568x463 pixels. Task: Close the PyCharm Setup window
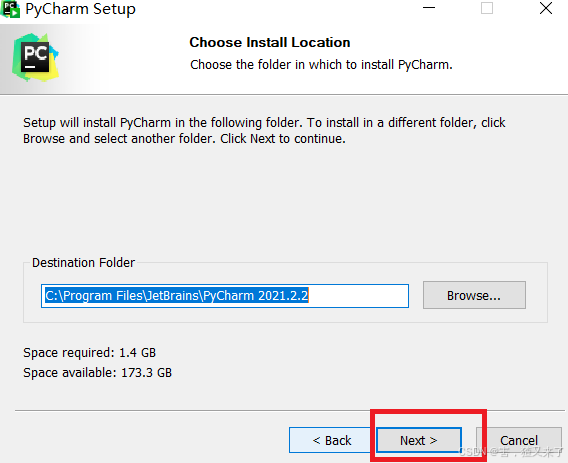[x=546, y=8]
